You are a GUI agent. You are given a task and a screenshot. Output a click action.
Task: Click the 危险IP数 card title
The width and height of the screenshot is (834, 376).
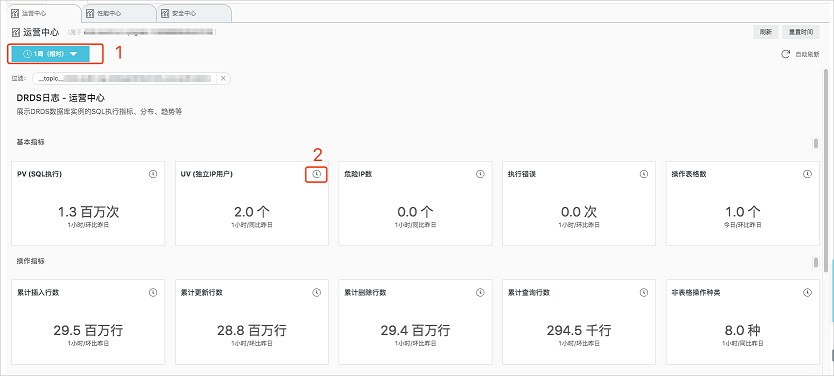pyautogui.click(x=358, y=174)
